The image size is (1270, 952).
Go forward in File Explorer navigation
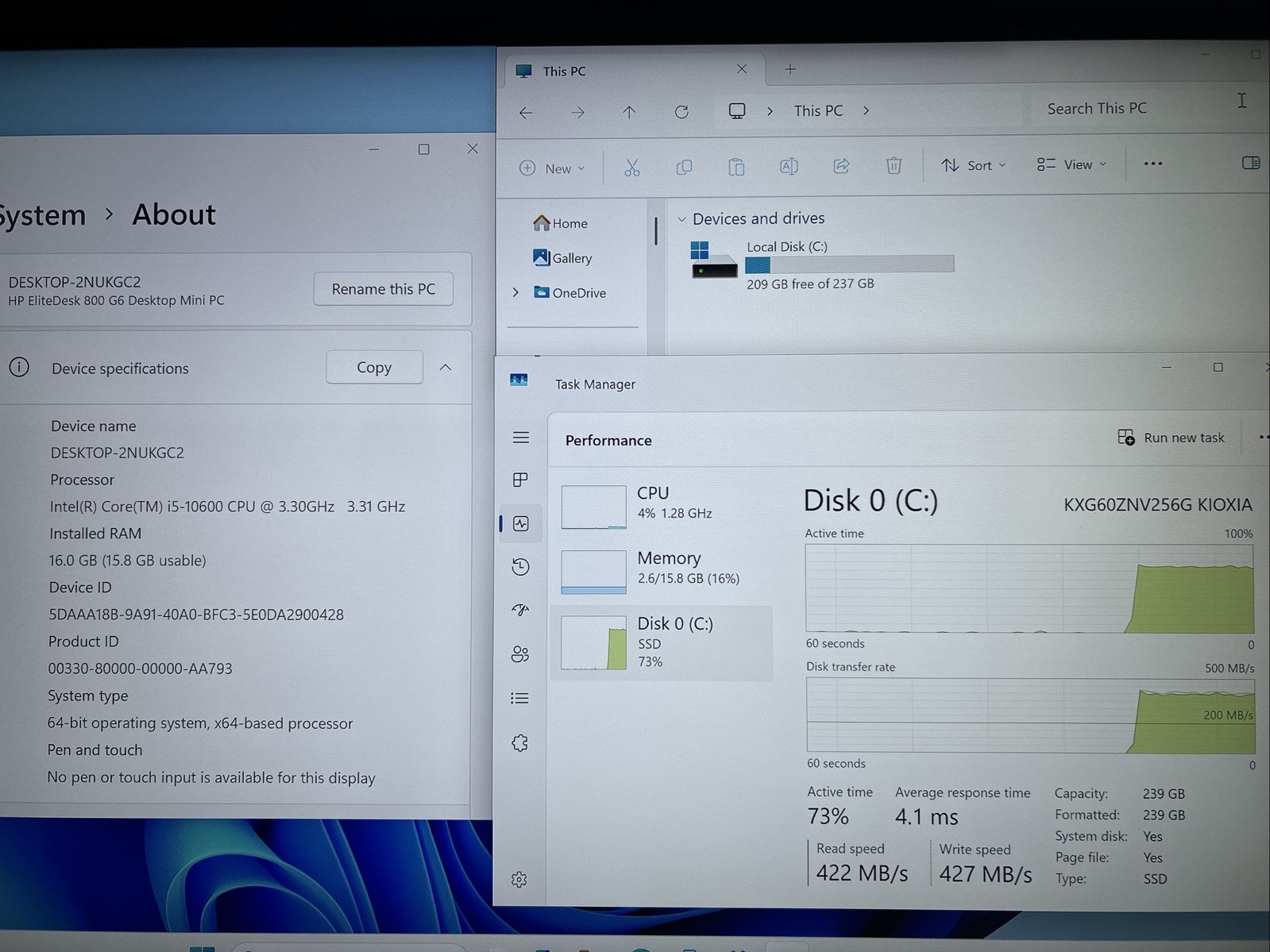(x=577, y=113)
